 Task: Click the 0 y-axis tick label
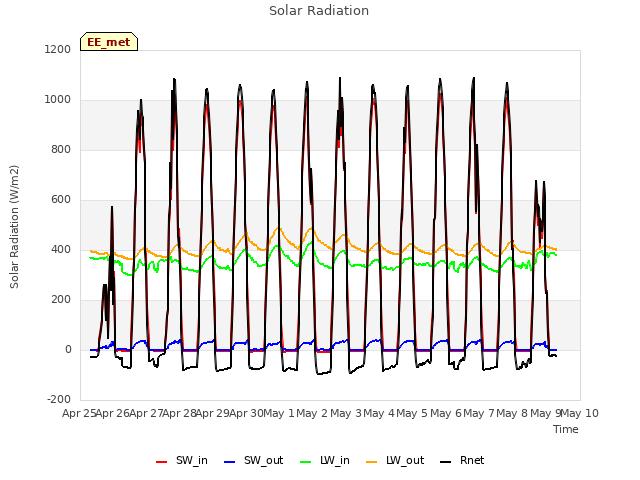click(68, 349)
